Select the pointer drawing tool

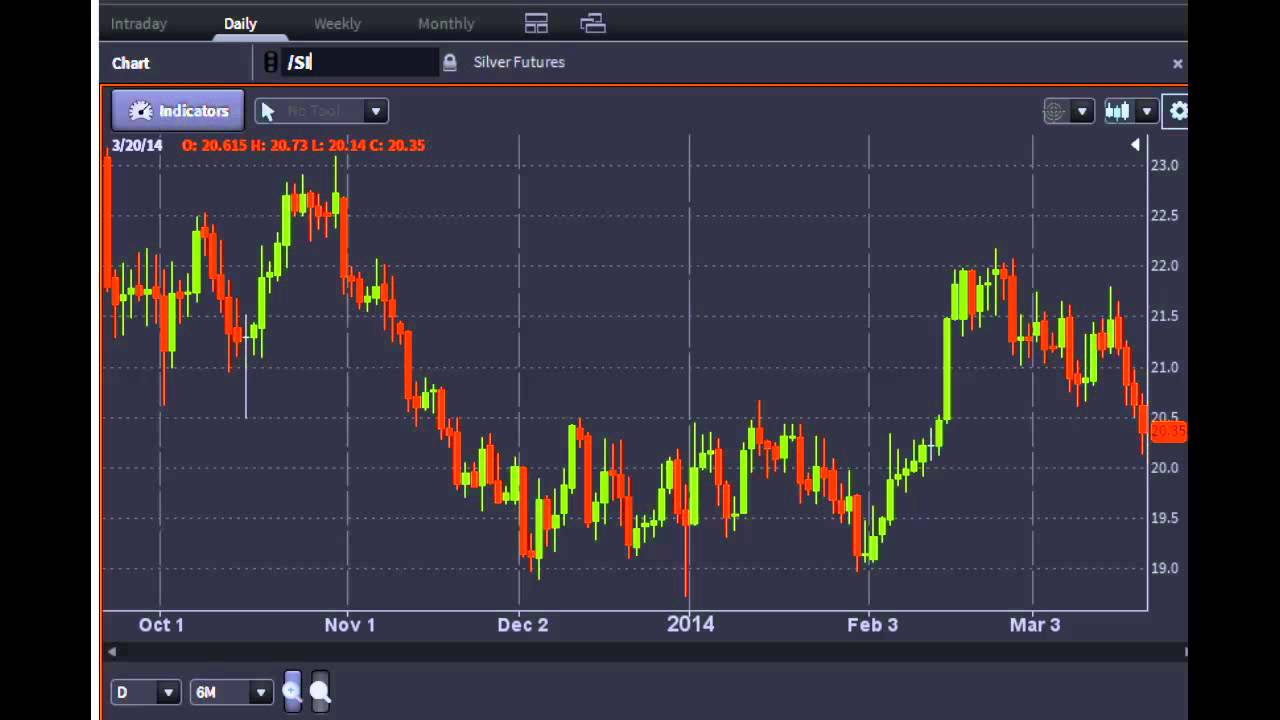268,111
